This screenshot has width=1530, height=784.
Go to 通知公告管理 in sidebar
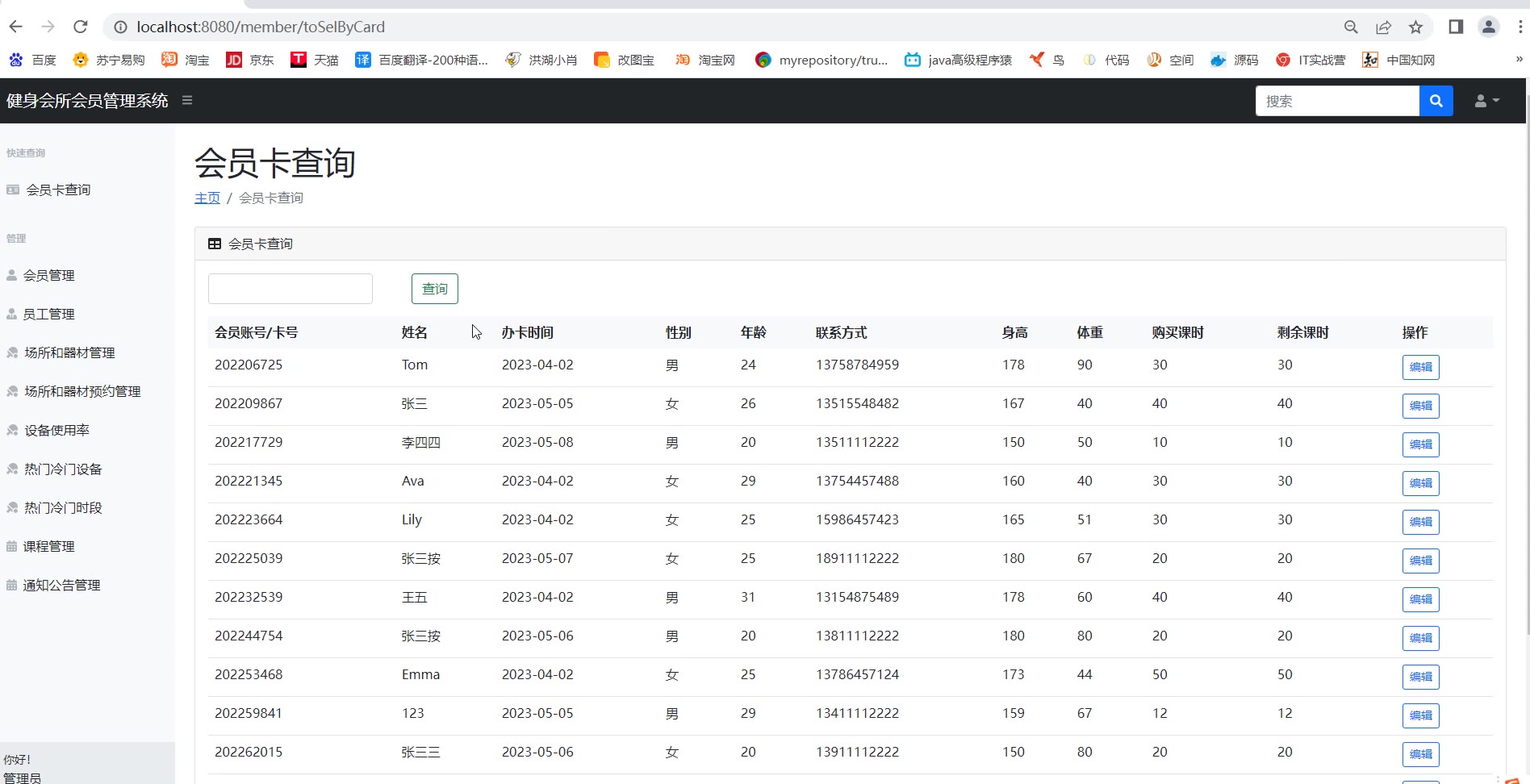pyautogui.click(x=61, y=585)
